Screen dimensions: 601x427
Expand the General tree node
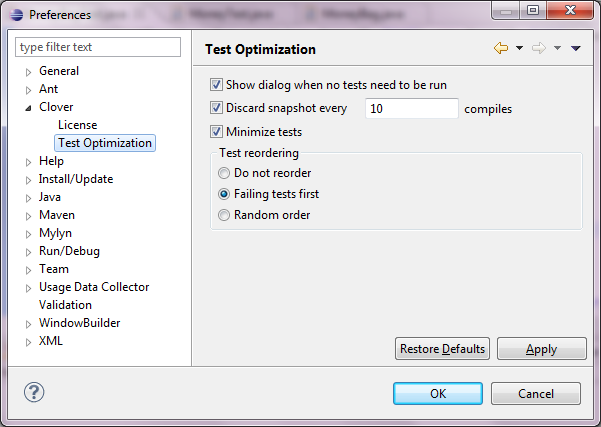(29, 71)
